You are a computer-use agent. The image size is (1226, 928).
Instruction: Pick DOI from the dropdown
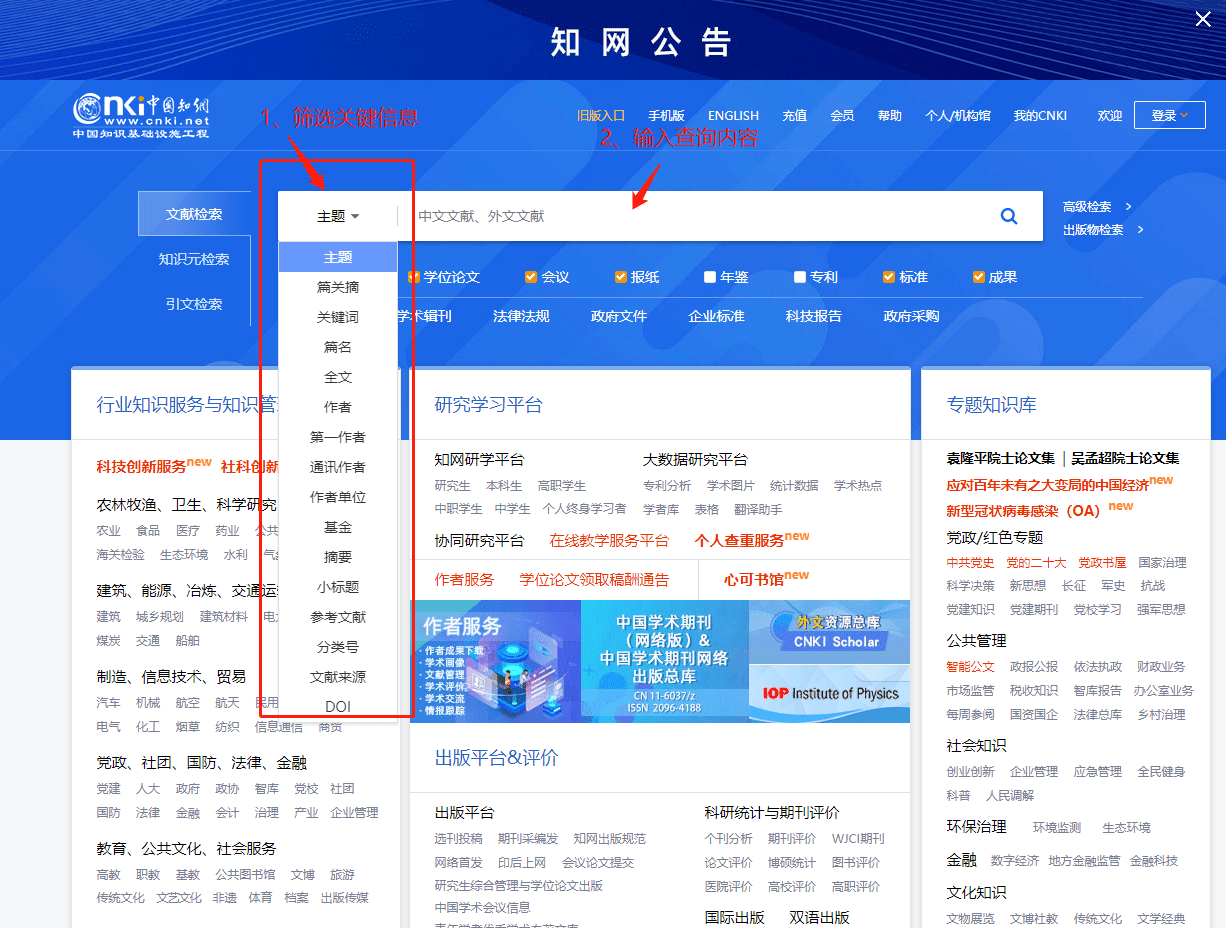(338, 706)
